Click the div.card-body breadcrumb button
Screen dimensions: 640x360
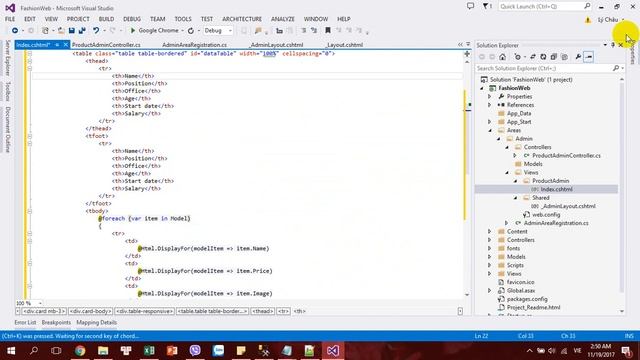point(91,311)
